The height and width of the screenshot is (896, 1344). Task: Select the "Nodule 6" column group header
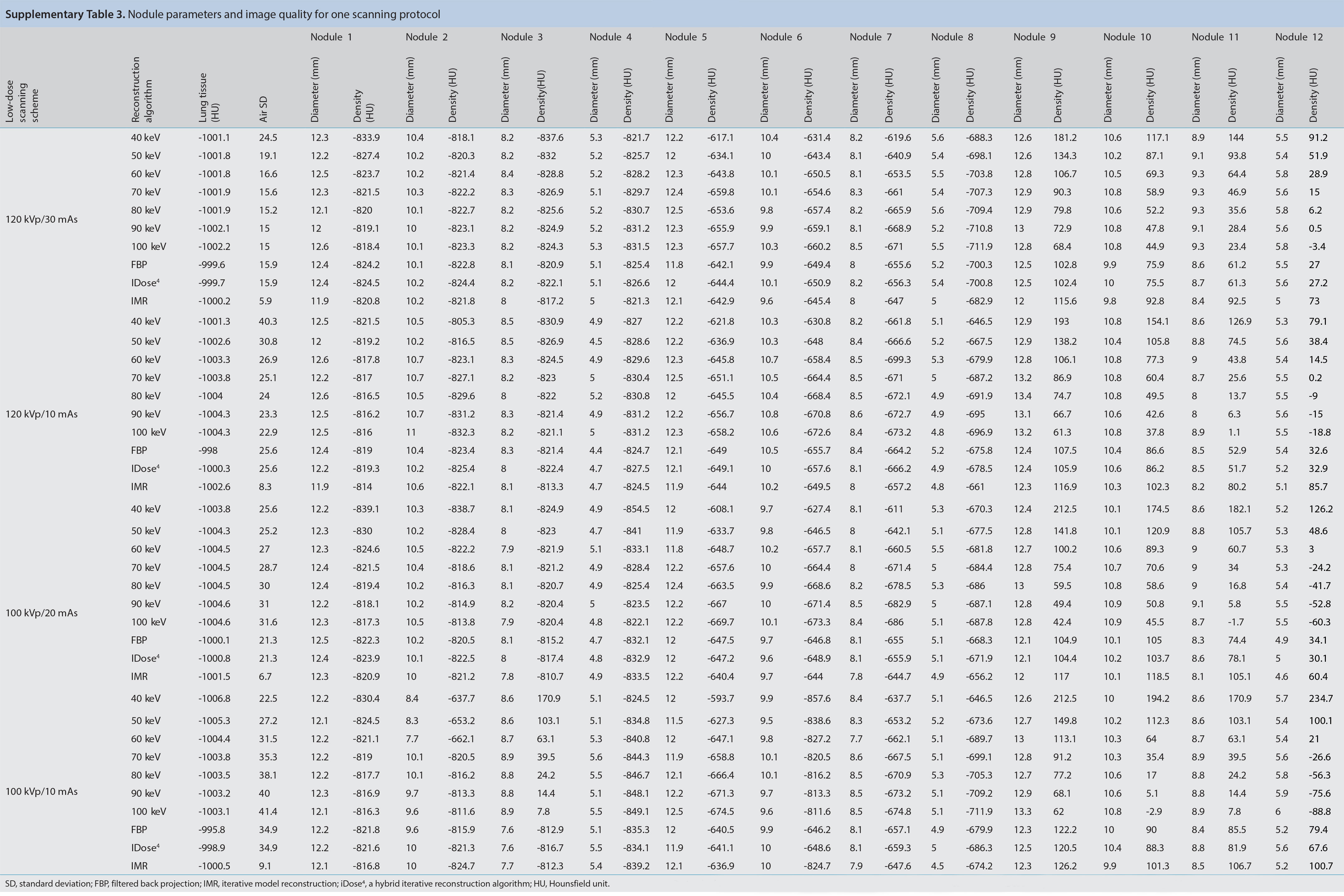(781, 37)
